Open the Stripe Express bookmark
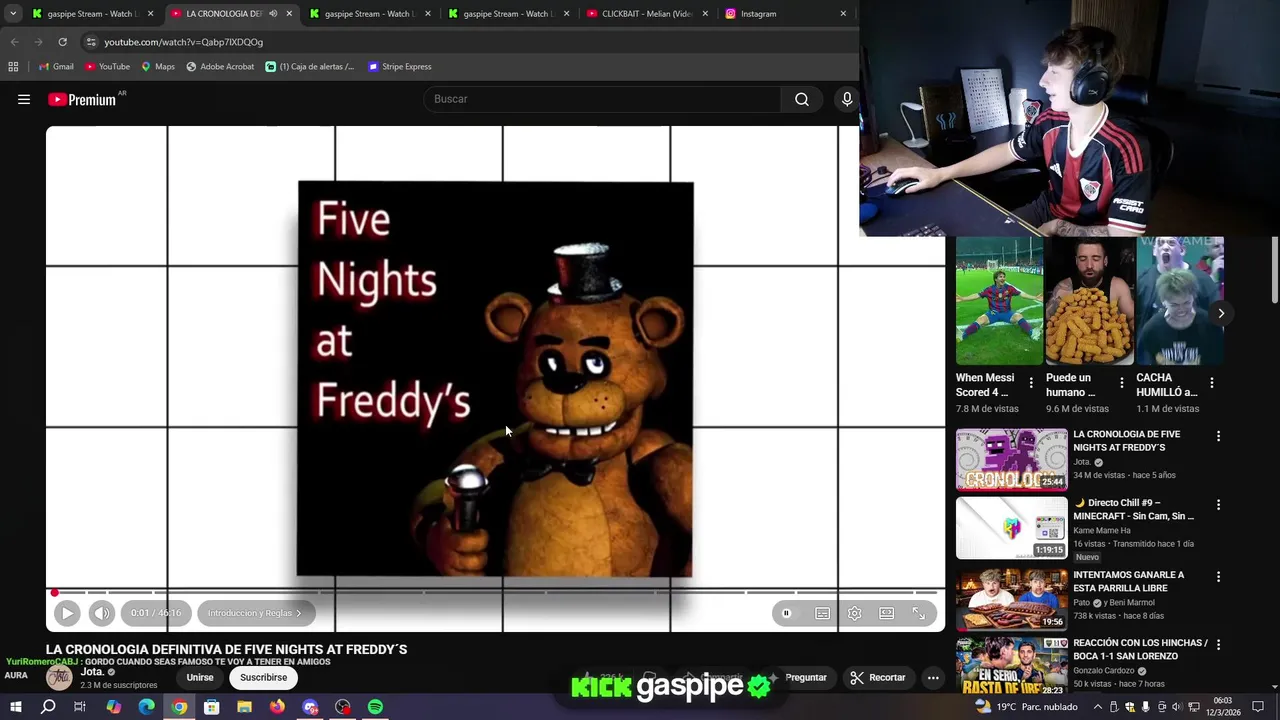 [399, 67]
